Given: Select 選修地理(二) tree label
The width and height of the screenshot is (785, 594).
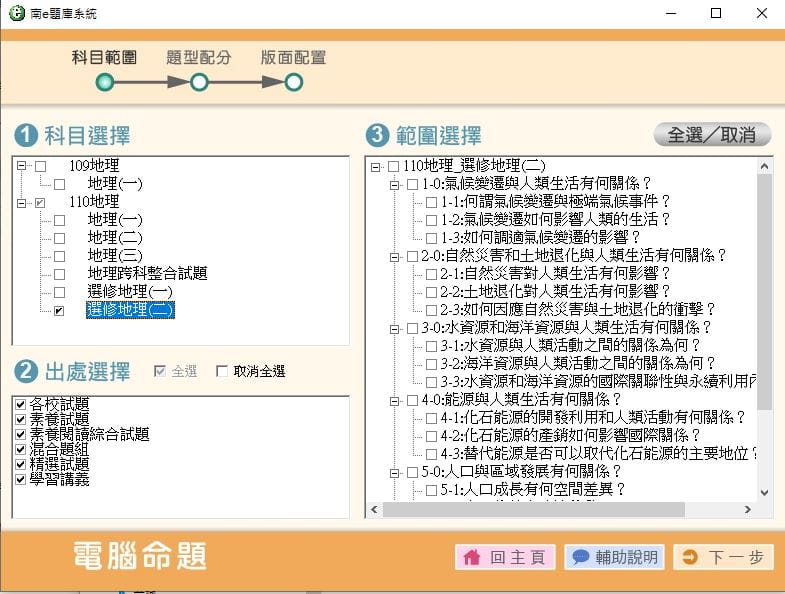Looking at the screenshot, I should [x=130, y=310].
